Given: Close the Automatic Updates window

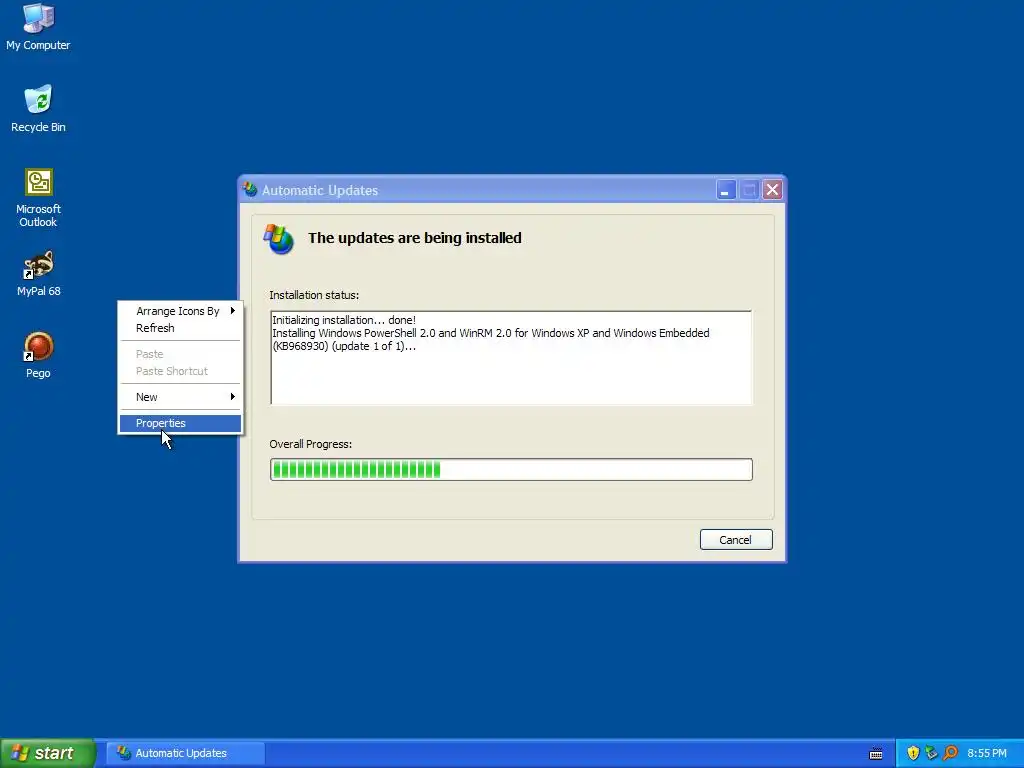Looking at the screenshot, I should pos(773,190).
